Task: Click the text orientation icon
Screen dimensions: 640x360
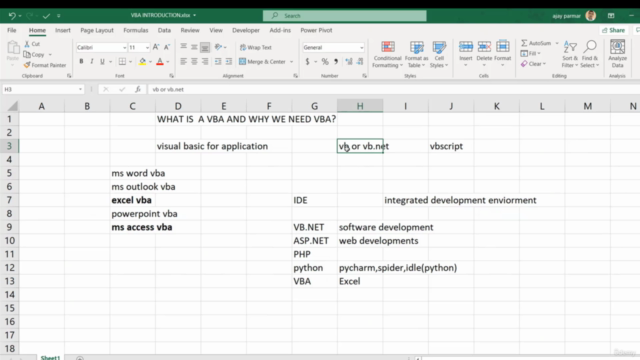Action: [218, 47]
